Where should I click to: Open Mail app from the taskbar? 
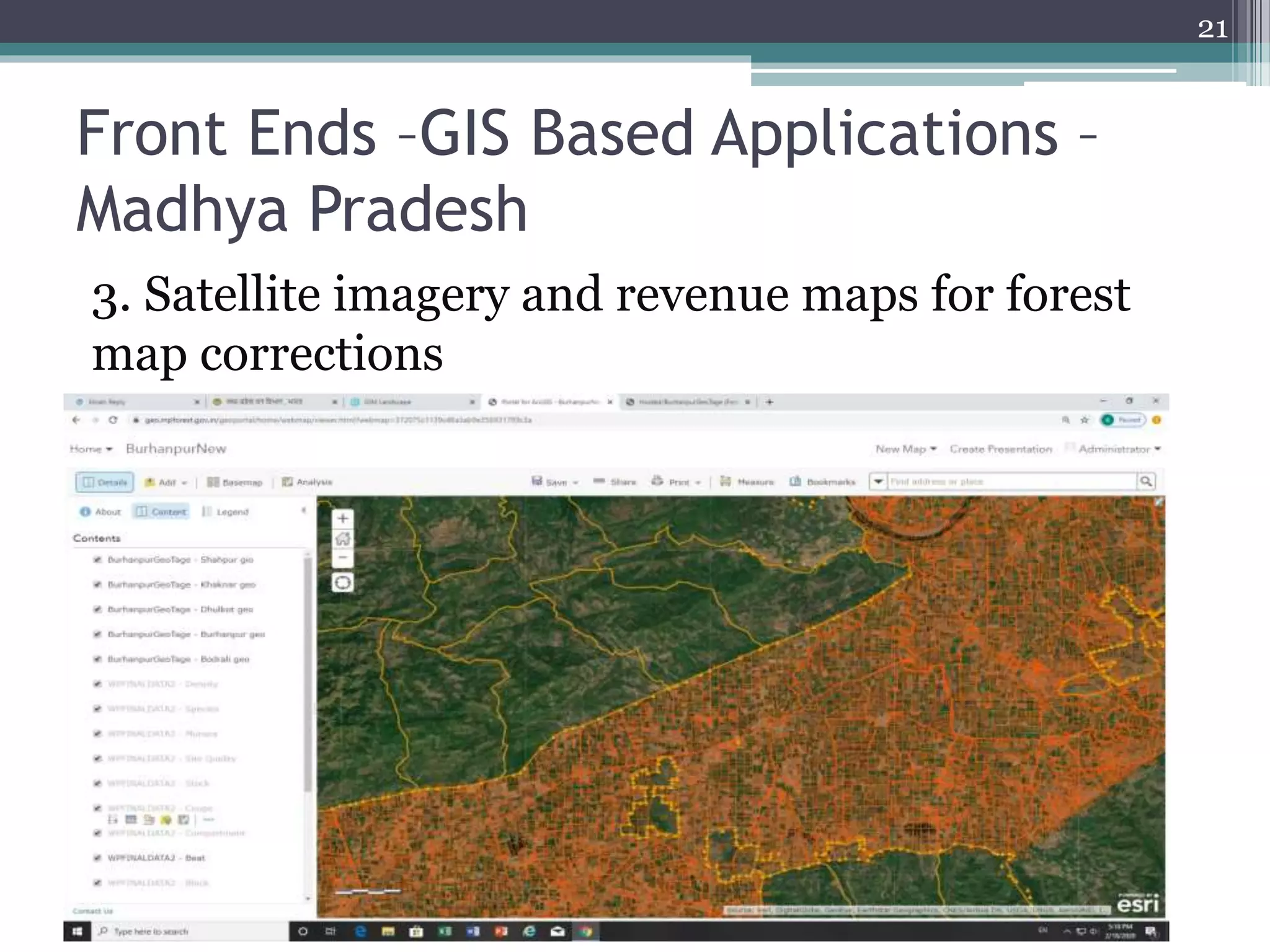[557, 931]
